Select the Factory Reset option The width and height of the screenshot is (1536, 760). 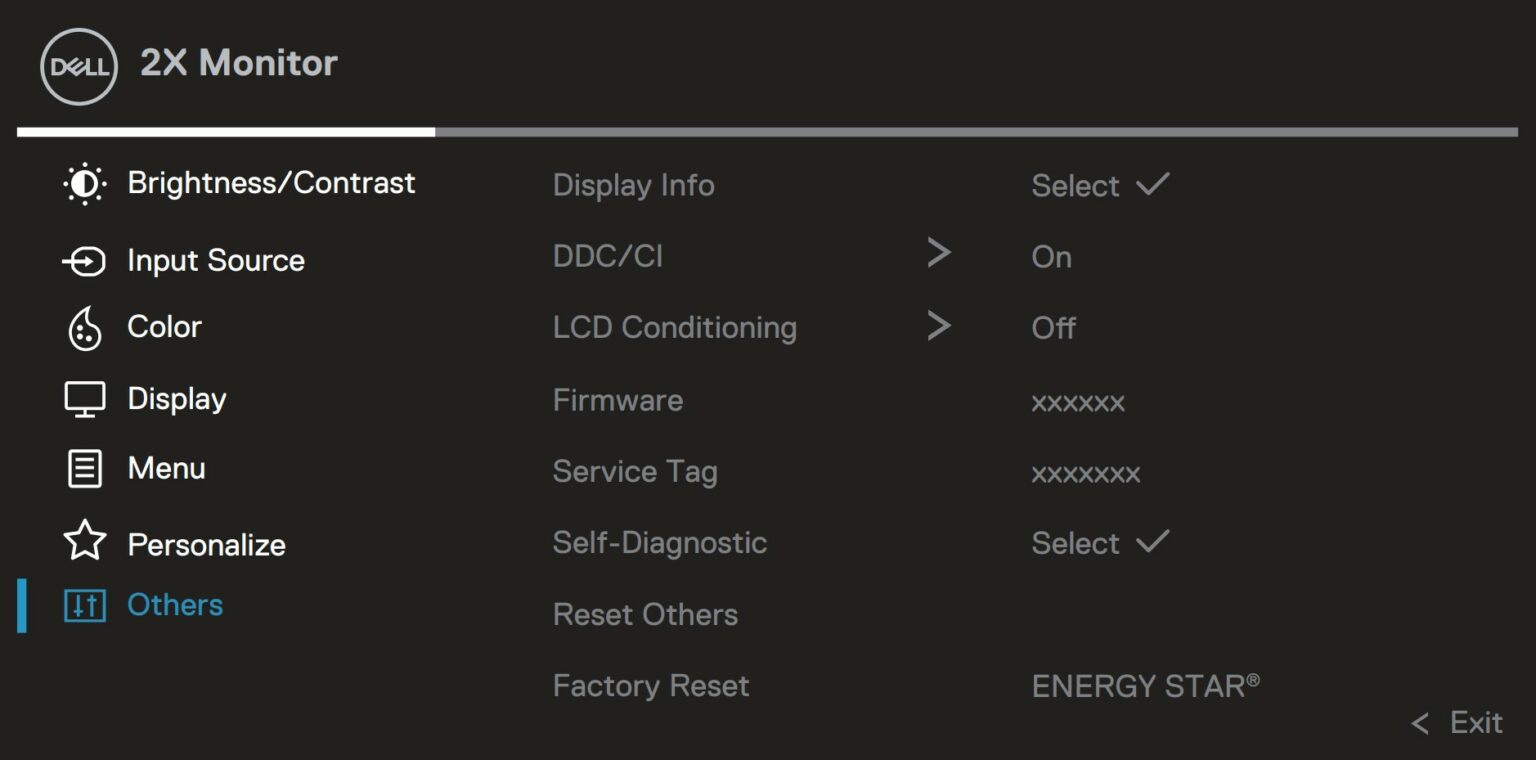click(650, 686)
